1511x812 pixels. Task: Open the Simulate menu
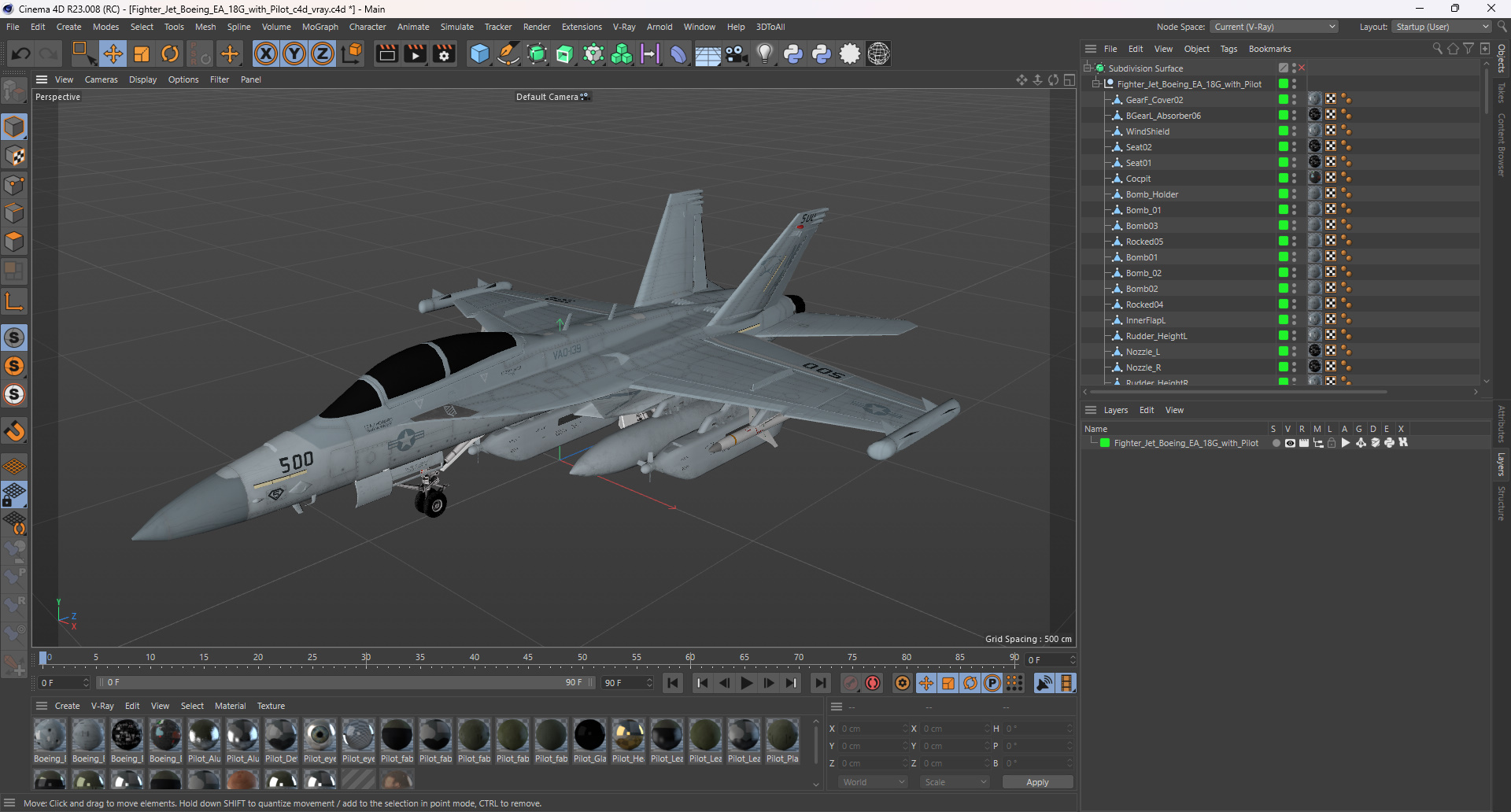pyautogui.click(x=456, y=27)
